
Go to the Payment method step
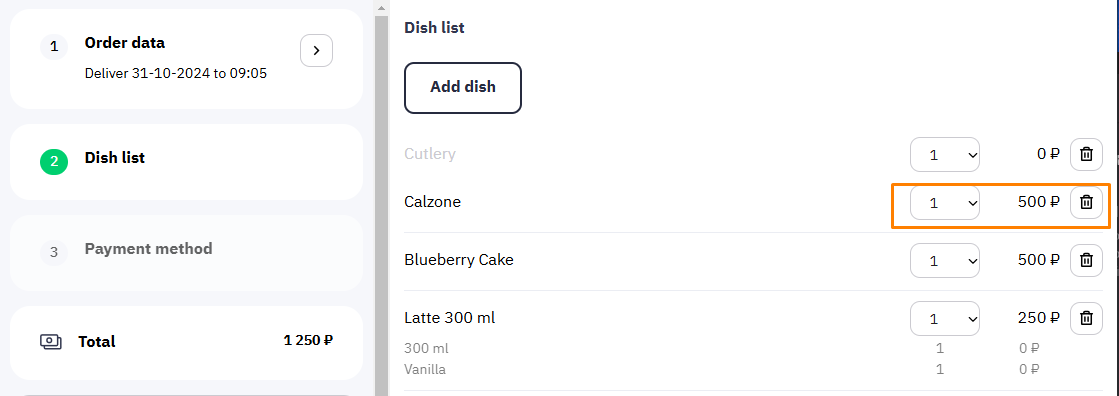[186, 253]
